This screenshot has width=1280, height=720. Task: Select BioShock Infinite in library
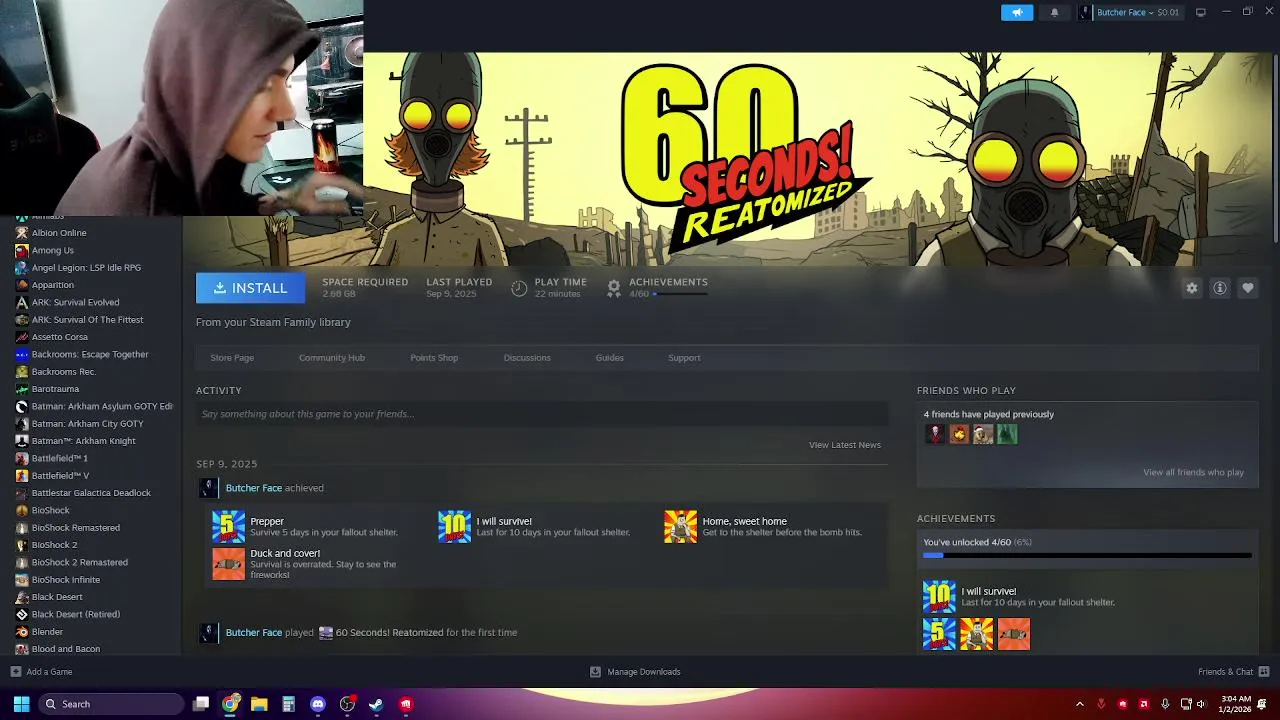tap(65, 580)
